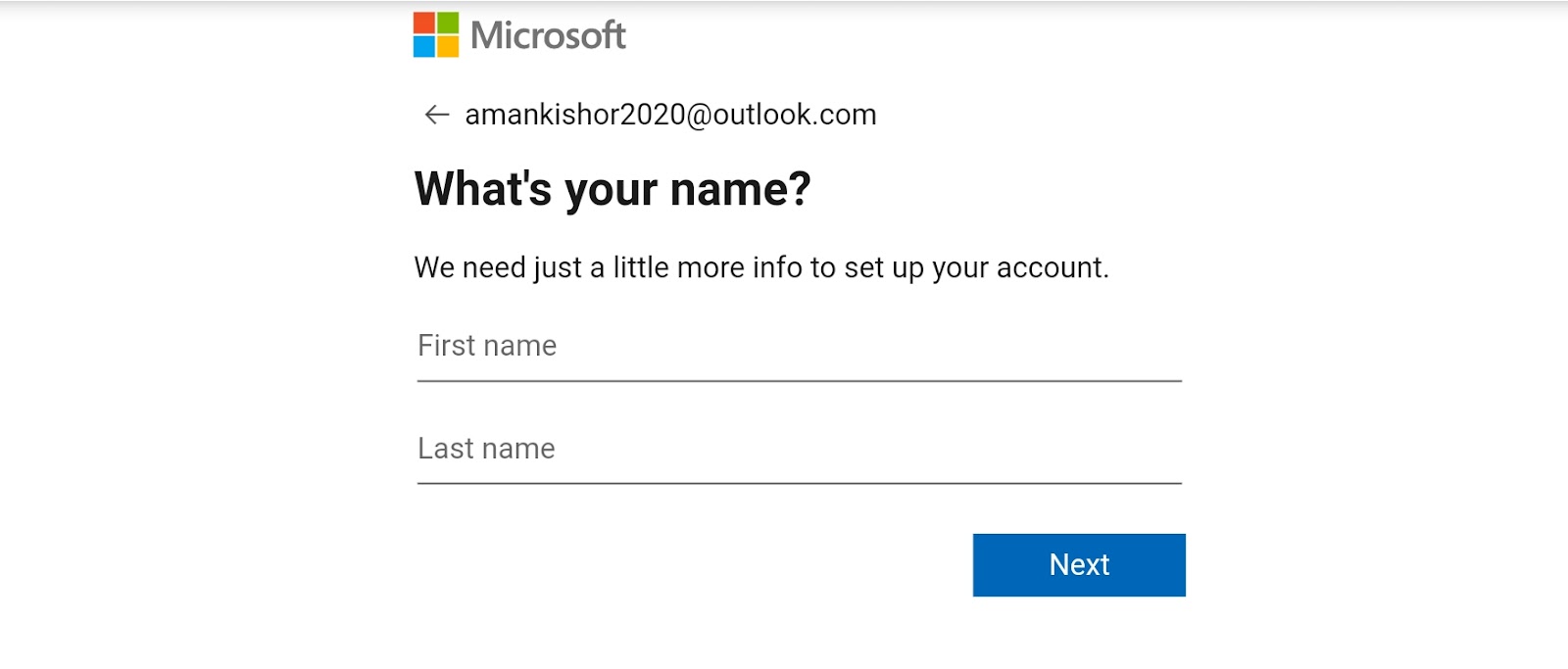Click the Microsoft four-square logo
The width and height of the screenshot is (1568, 669).
[x=436, y=34]
